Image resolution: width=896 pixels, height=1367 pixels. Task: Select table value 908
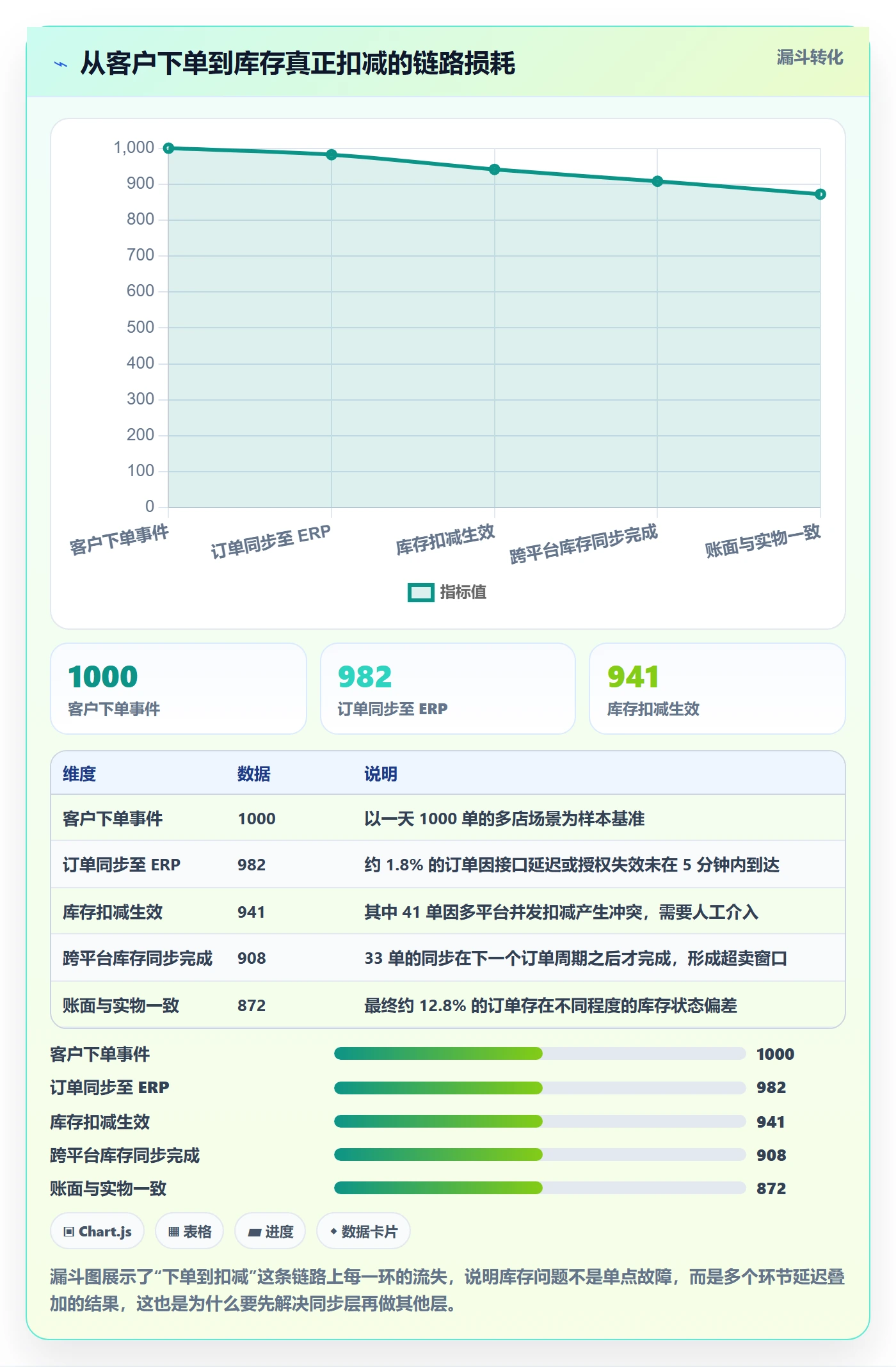[252, 958]
